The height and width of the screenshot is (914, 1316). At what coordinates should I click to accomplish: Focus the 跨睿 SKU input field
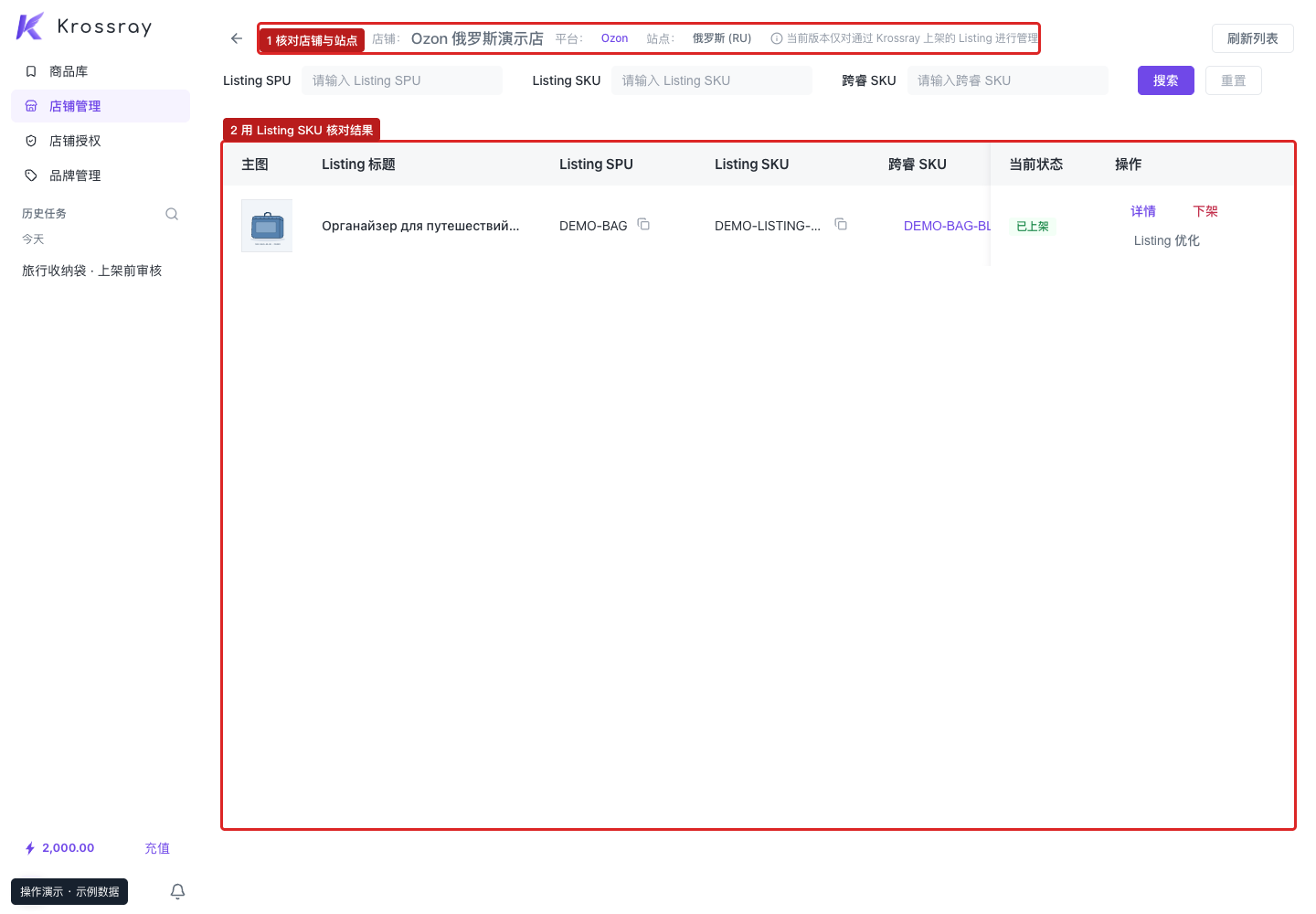click(1008, 80)
